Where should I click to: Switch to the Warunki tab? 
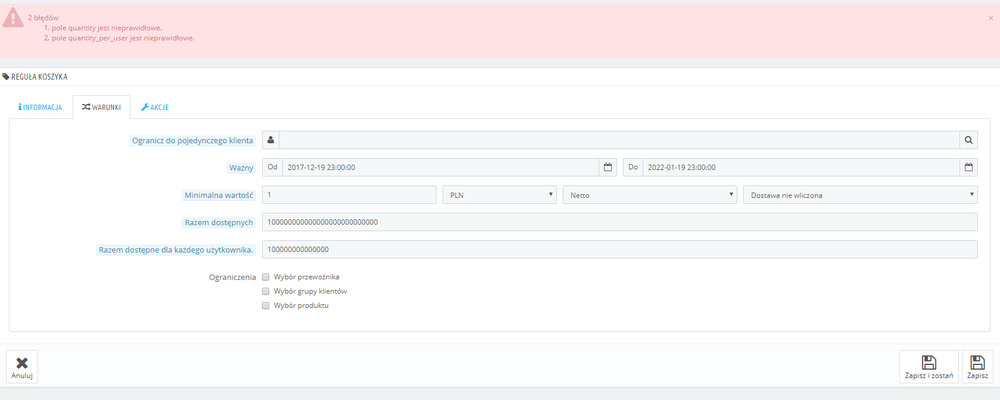[x=101, y=107]
